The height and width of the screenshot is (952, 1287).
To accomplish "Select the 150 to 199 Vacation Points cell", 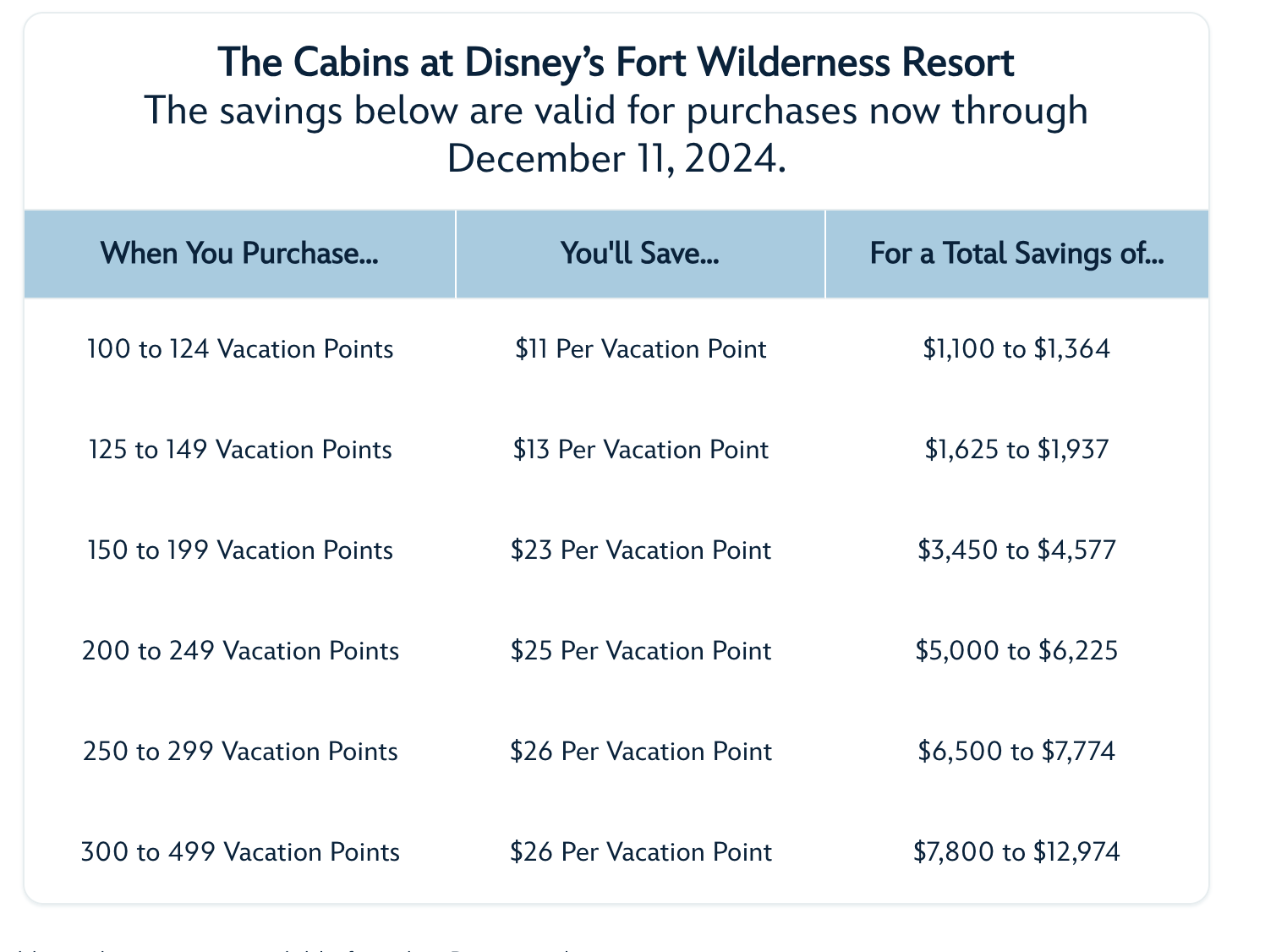I will [x=240, y=550].
